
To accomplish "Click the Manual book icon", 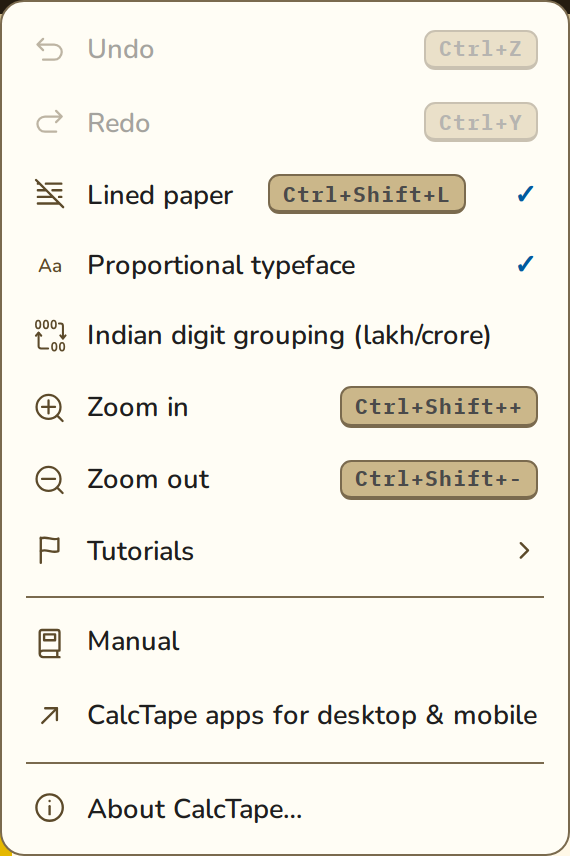I will pyautogui.click(x=49, y=643).
